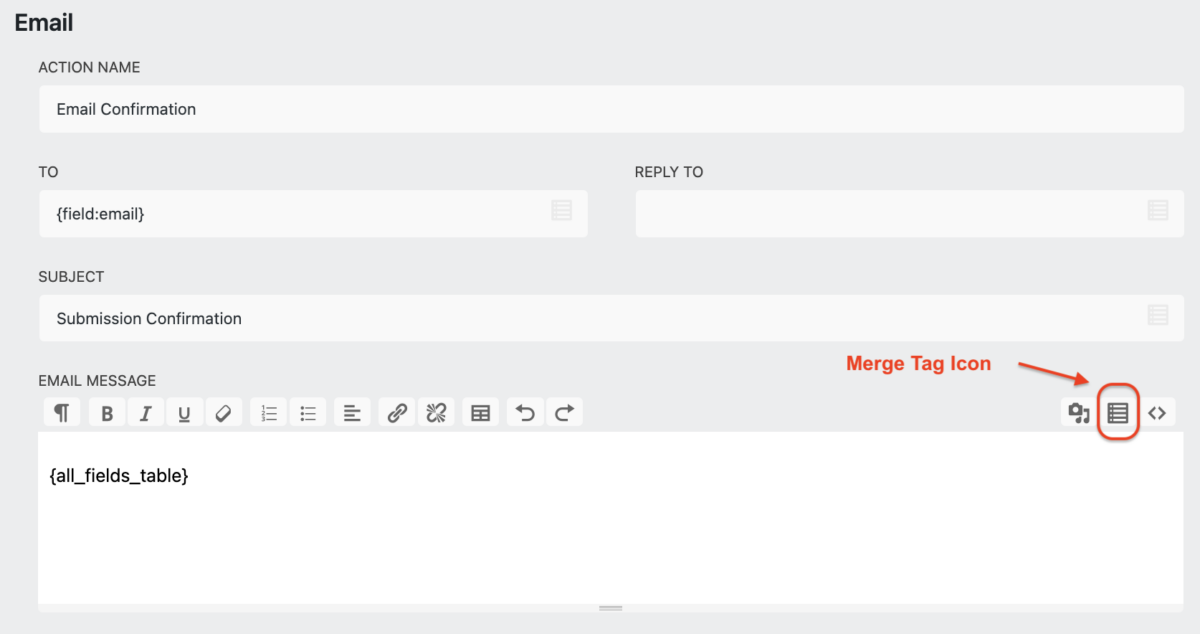Viewport: 1200px width, 634px height.
Task: Open merge tags for the SUBJECT field
Action: click(x=1158, y=314)
